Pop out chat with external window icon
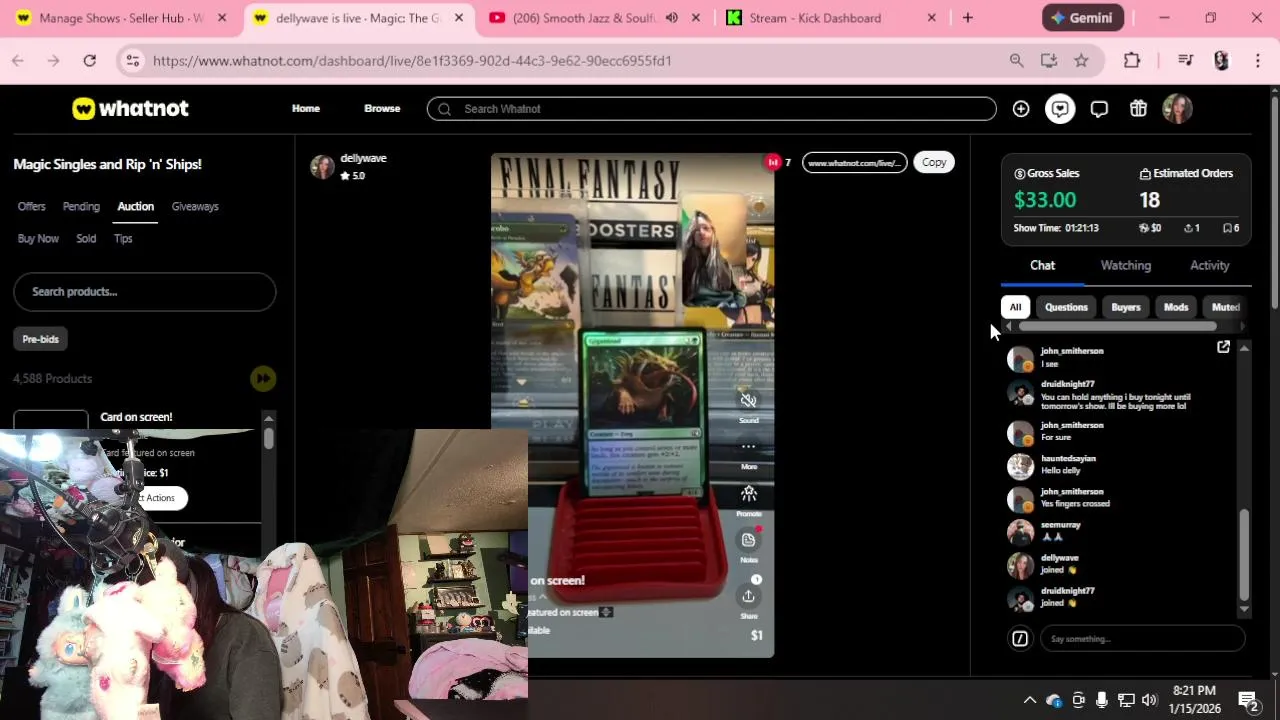 [1223, 347]
